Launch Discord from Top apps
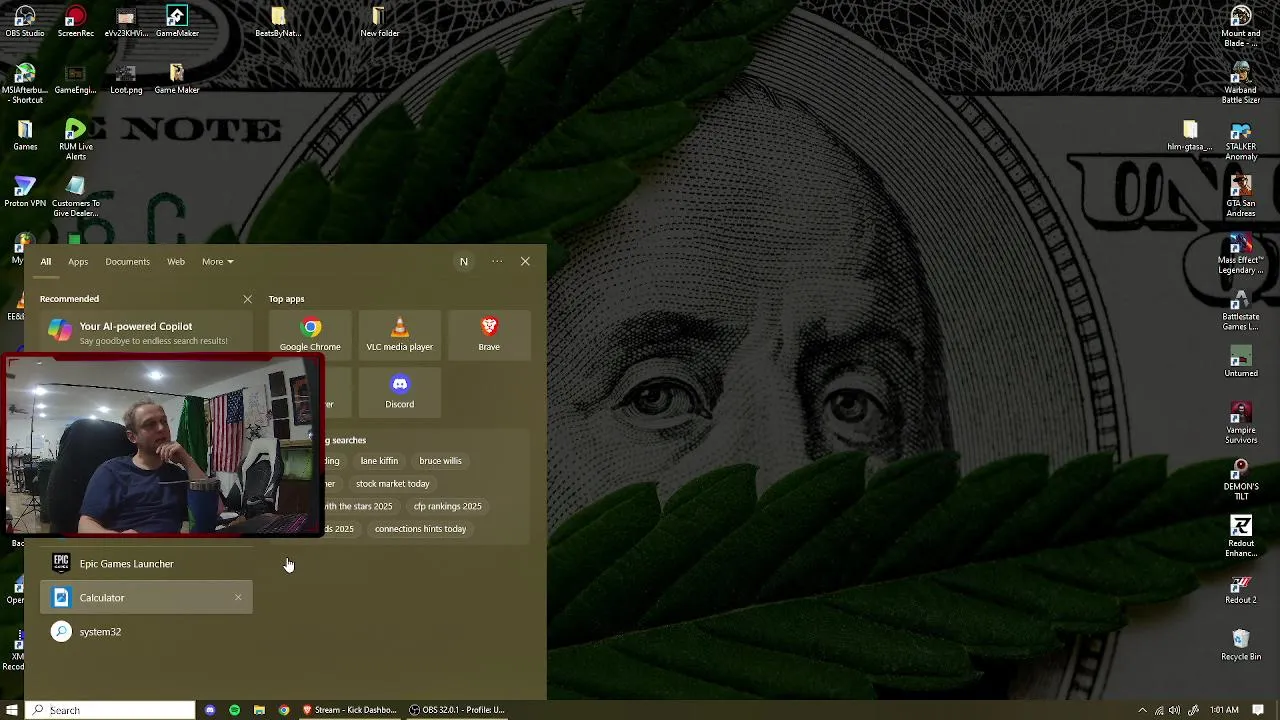The width and height of the screenshot is (1280, 720). (x=399, y=391)
